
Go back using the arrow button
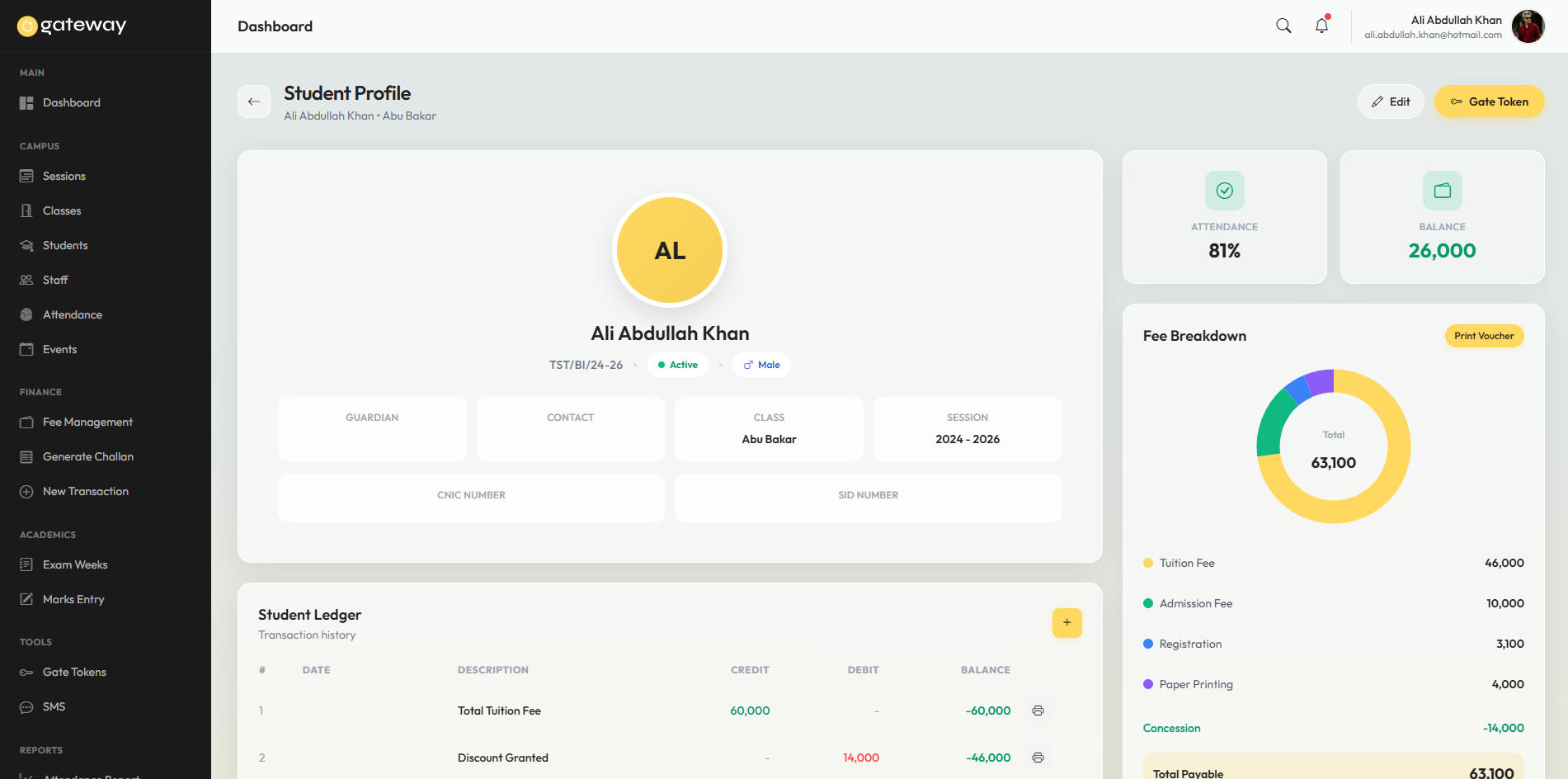tap(254, 102)
